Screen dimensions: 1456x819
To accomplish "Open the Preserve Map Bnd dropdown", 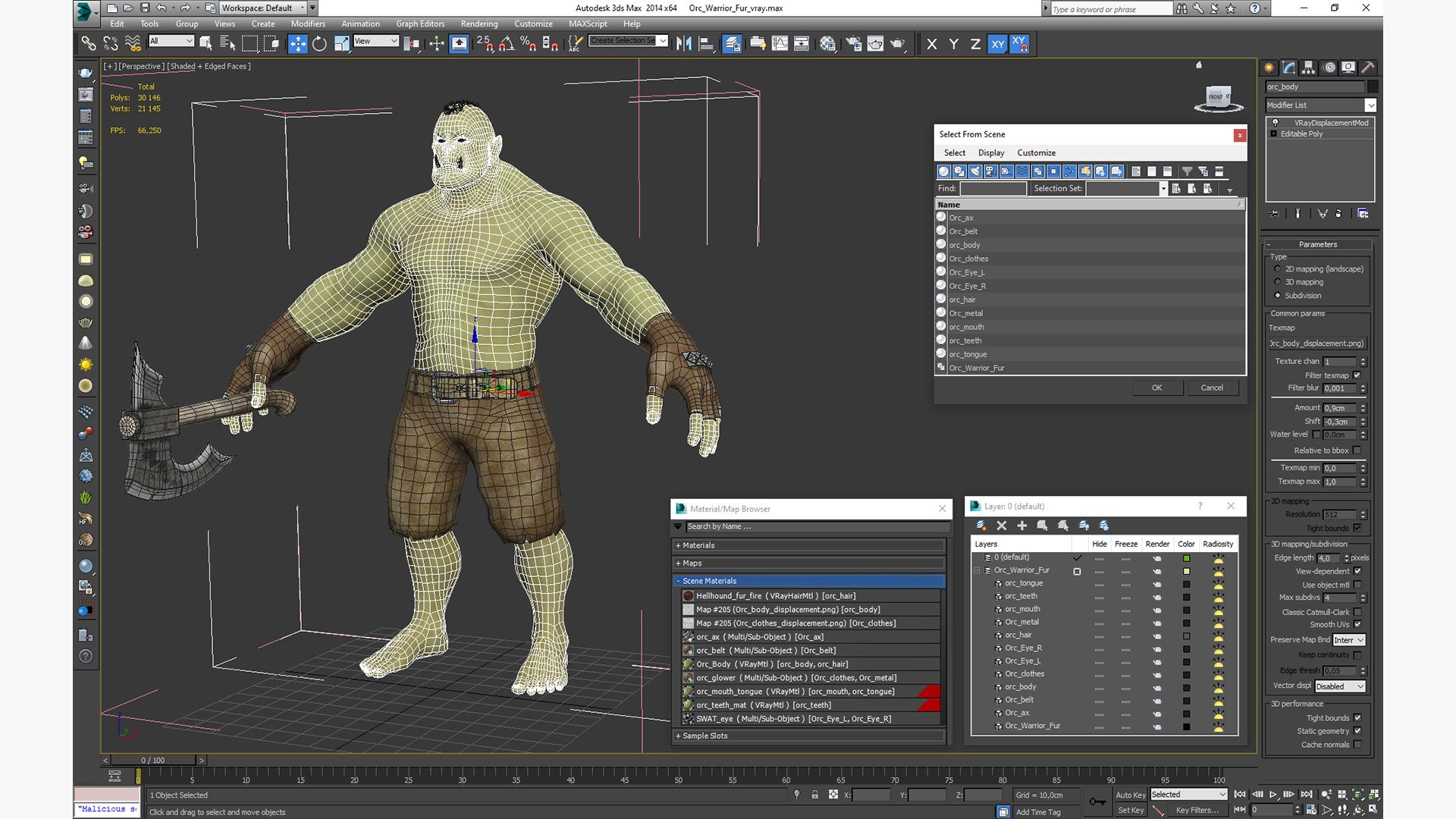I will coord(1349,640).
